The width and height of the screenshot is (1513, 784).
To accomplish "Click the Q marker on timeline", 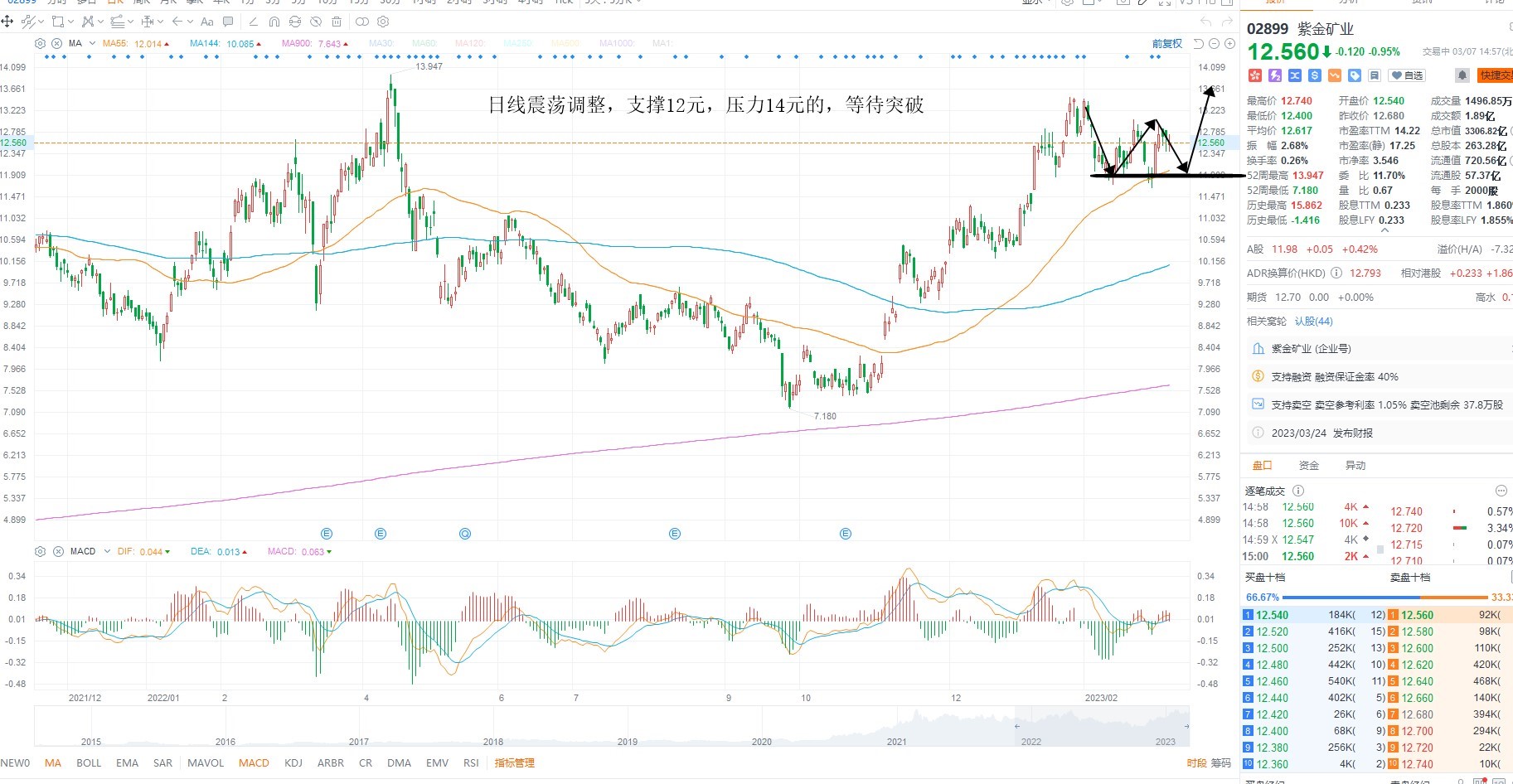I will coord(465,534).
